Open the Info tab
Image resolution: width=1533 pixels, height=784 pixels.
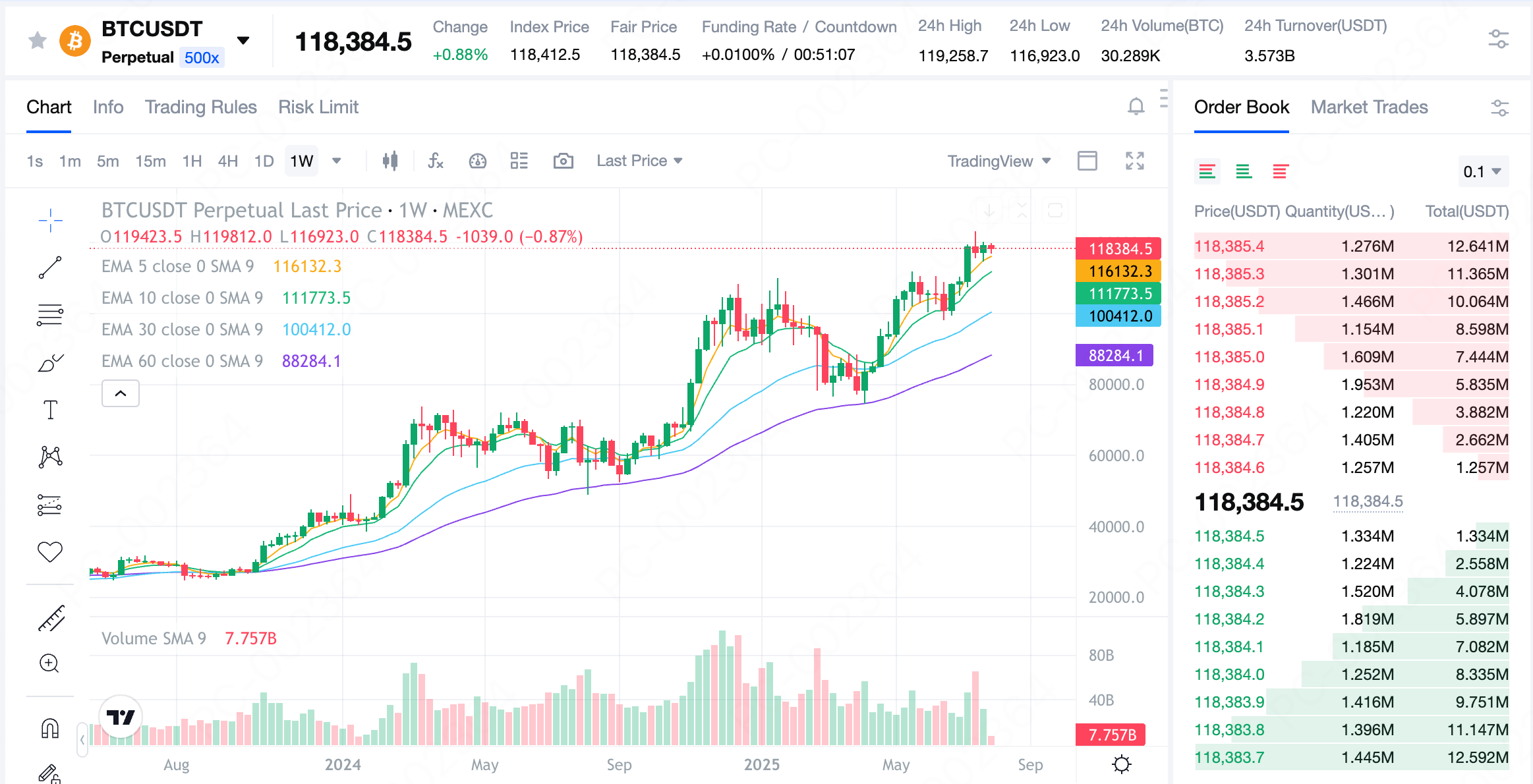(108, 107)
